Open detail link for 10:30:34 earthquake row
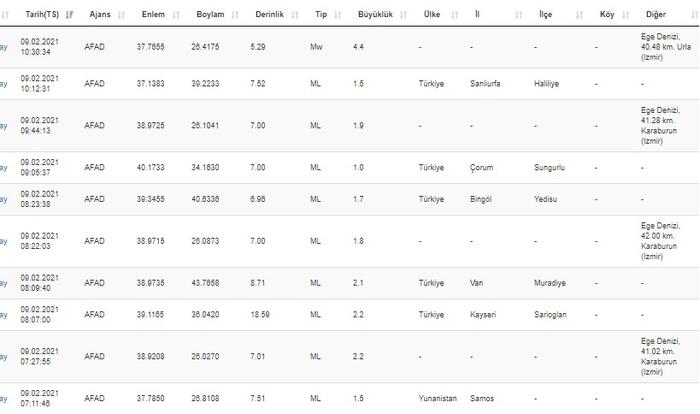 click(3, 46)
